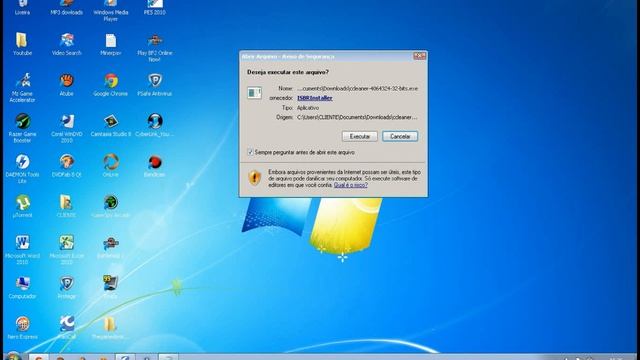Click the Cancelar button in the dialog

(400, 136)
